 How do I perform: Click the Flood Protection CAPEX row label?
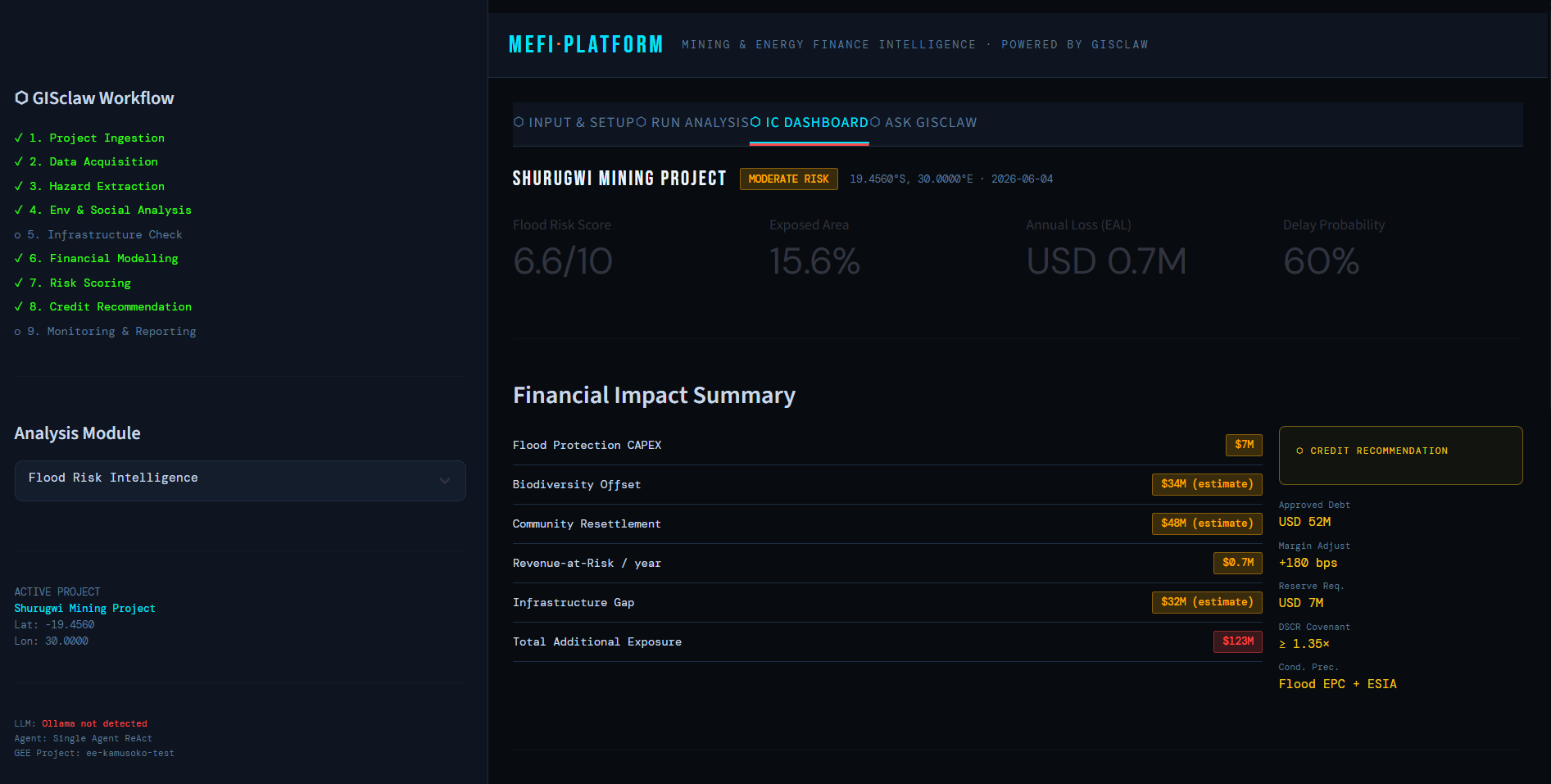587,446
